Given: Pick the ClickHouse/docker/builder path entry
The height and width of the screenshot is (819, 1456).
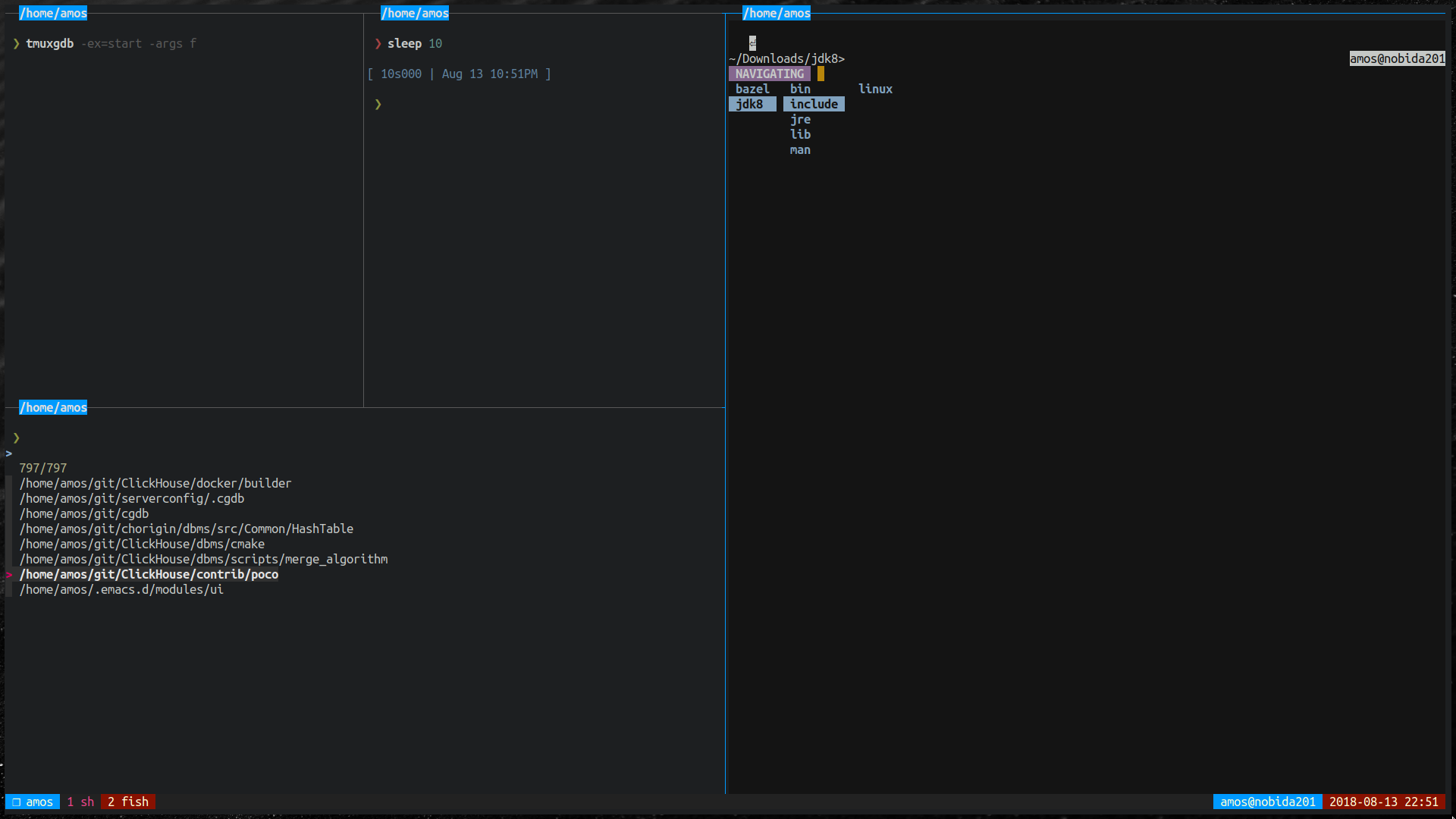Looking at the screenshot, I should pos(155,483).
